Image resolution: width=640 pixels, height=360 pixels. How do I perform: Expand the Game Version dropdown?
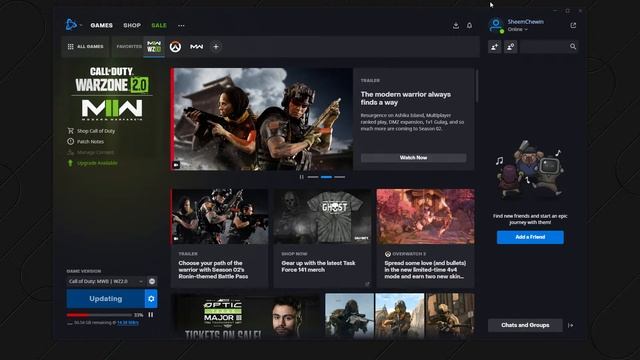click(106, 281)
